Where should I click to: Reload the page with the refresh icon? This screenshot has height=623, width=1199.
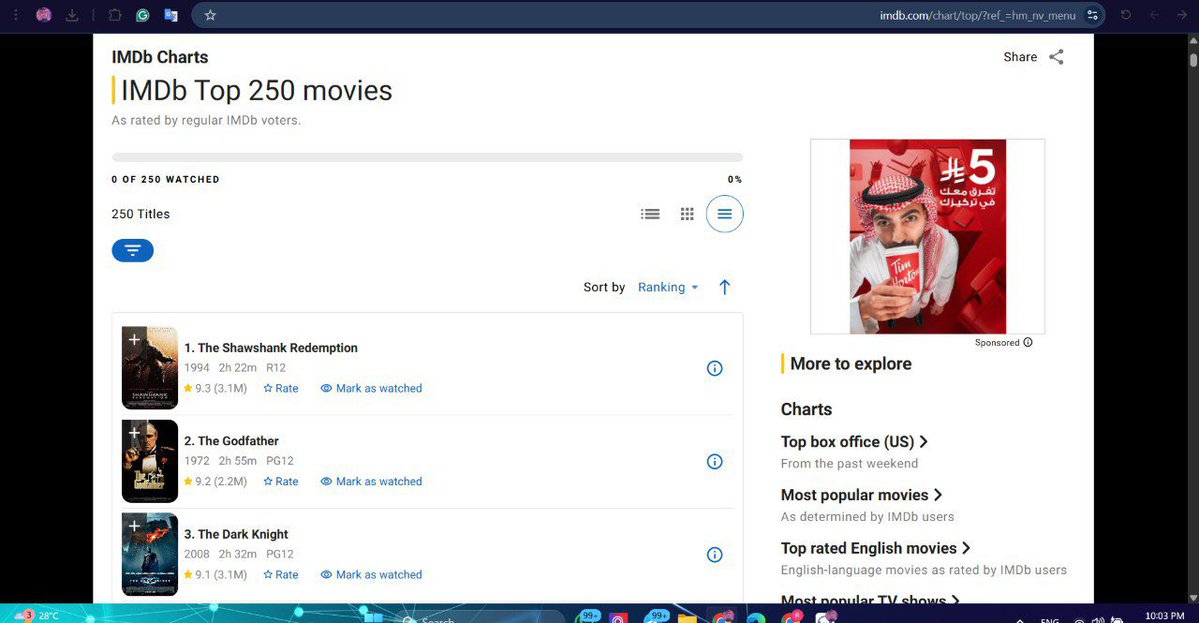click(1126, 15)
